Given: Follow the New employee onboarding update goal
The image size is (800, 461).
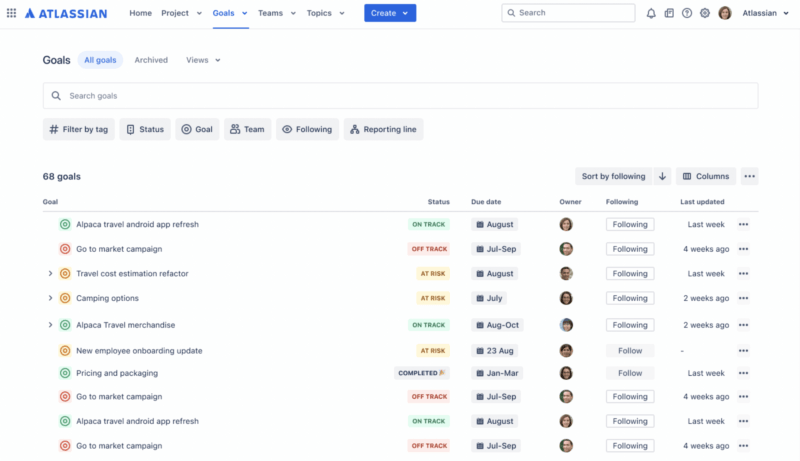Looking at the screenshot, I should tap(630, 351).
